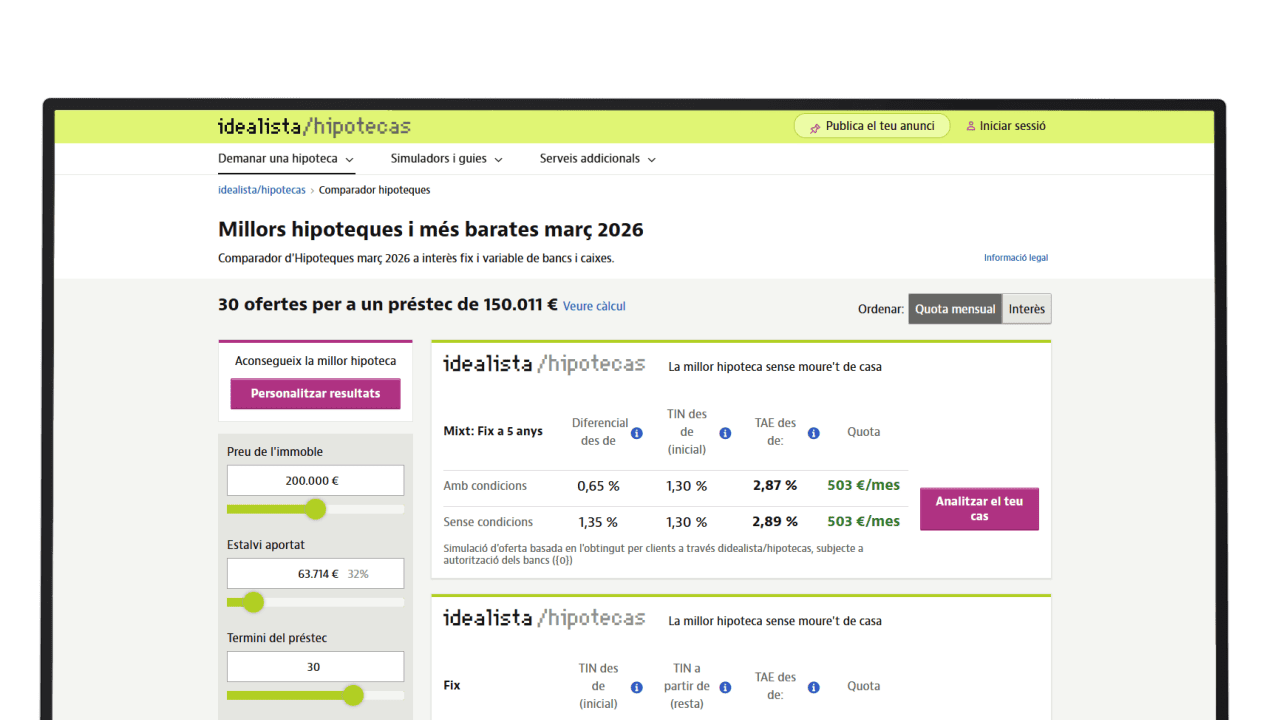The width and height of the screenshot is (1280, 720).
Task: Expand the Serveis addicionals menu
Action: 590,158
